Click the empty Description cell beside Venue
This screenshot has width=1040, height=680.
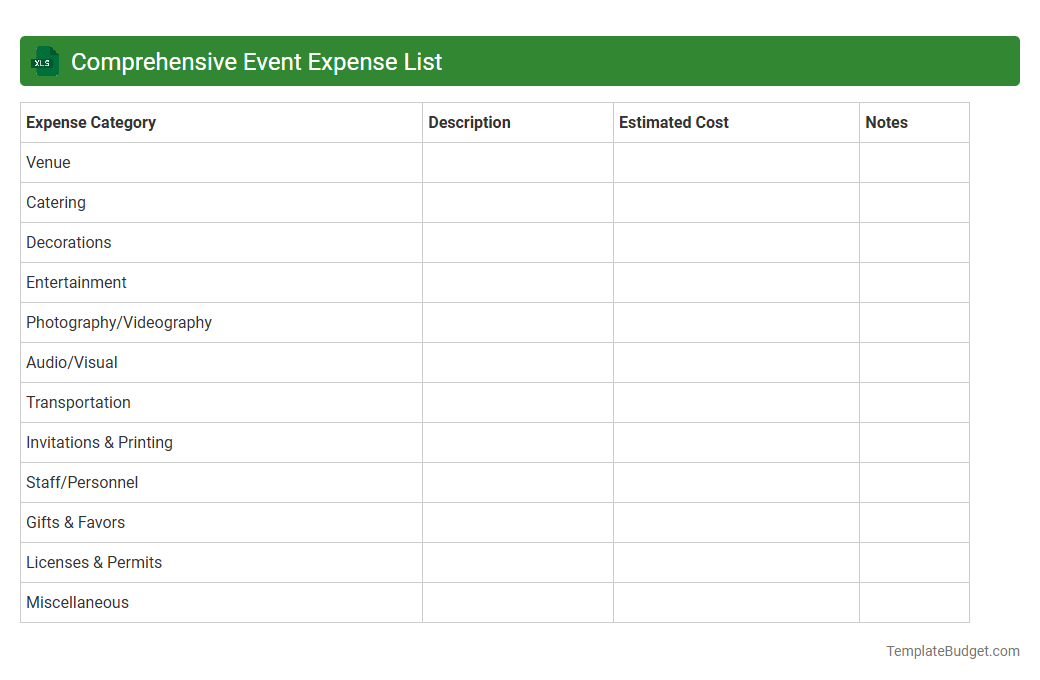pyautogui.click(x=517, y=162)
